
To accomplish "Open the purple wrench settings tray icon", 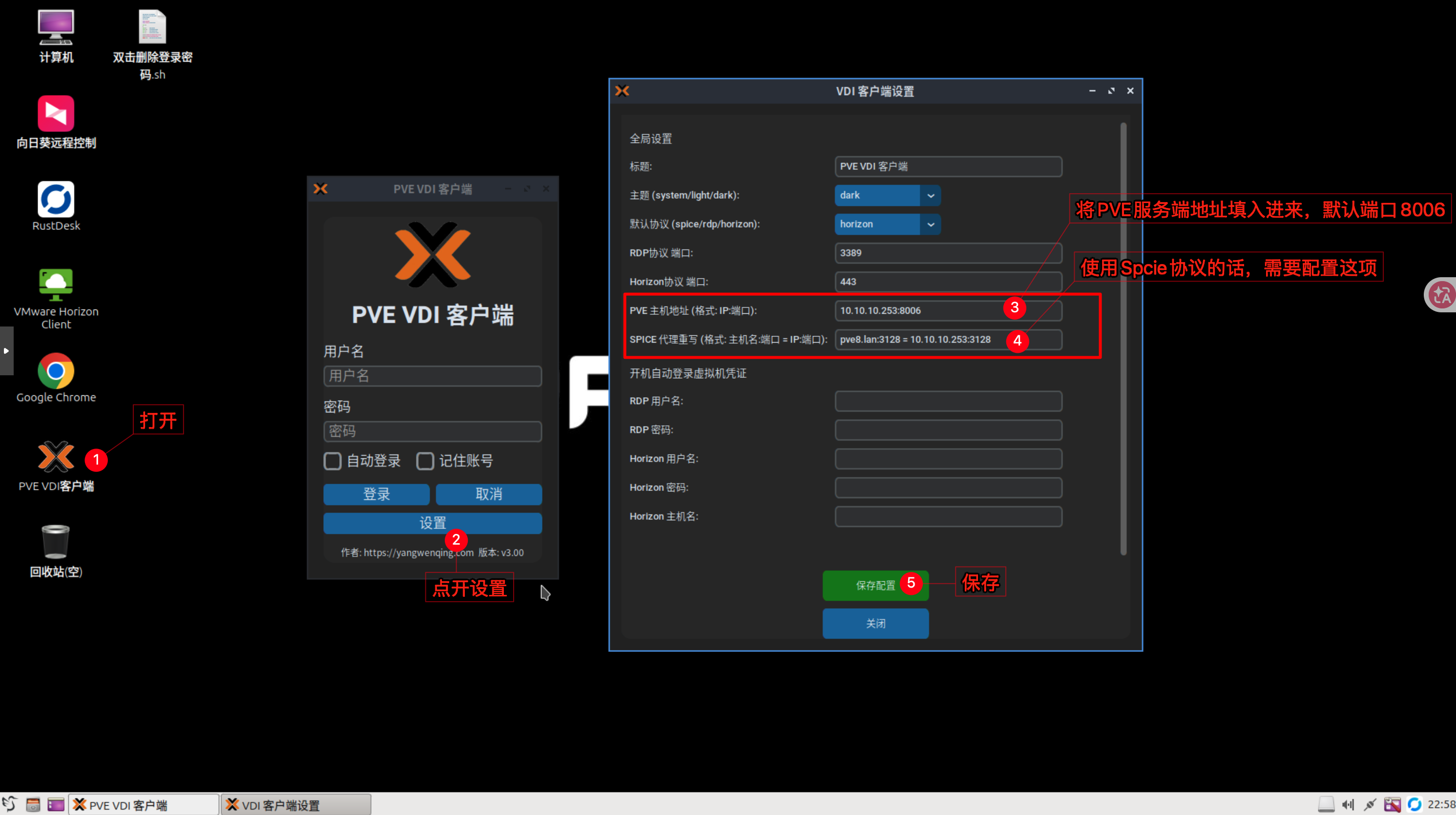I will pyautogui.click(x=1392, y=804).
